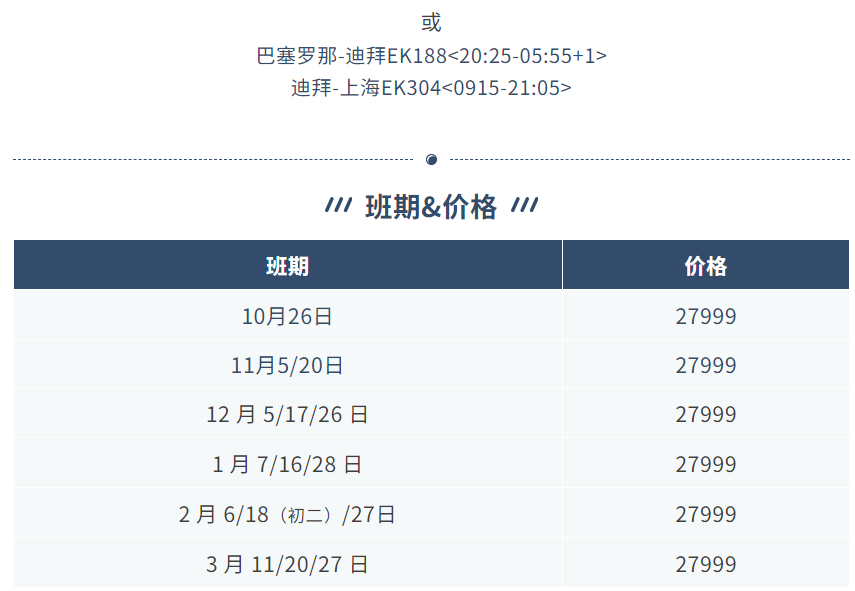
Task: Click the 迪拜-上海EK304 flight line
Action: point(431,87)
